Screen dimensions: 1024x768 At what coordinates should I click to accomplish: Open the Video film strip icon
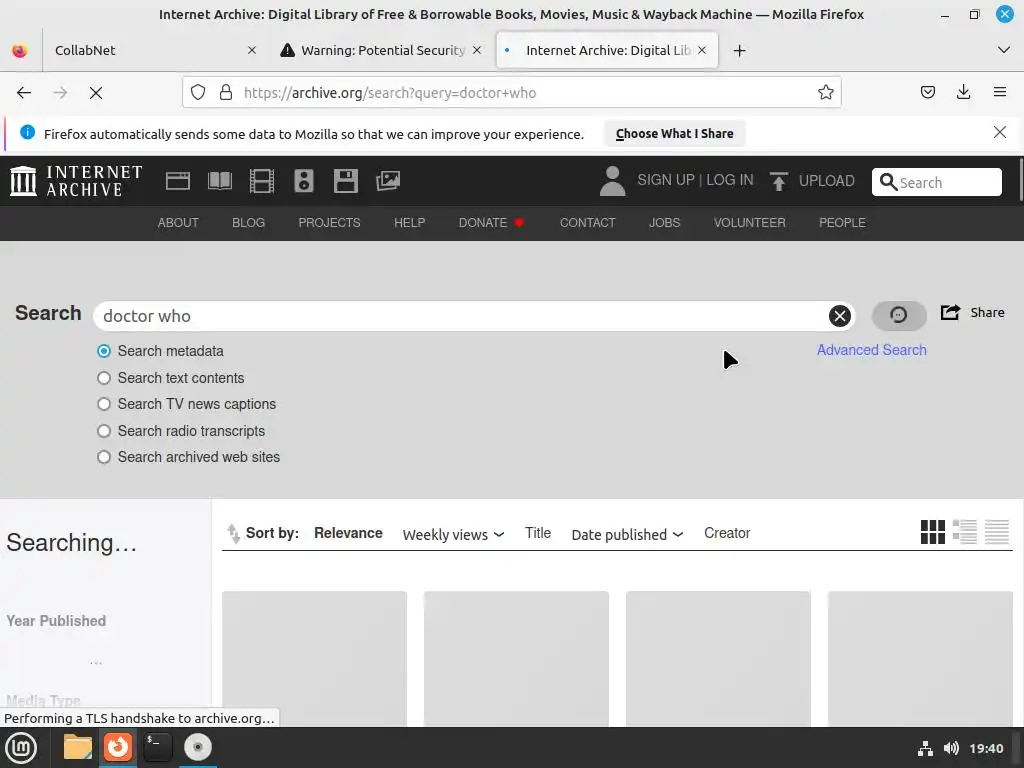[x=262, y=181]
